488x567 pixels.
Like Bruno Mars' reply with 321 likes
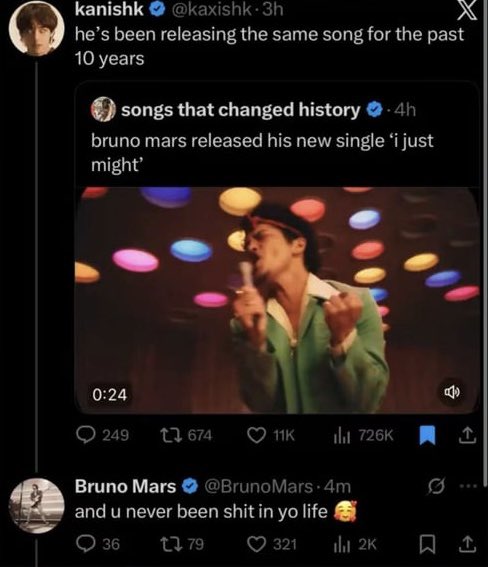click(272, 544)
